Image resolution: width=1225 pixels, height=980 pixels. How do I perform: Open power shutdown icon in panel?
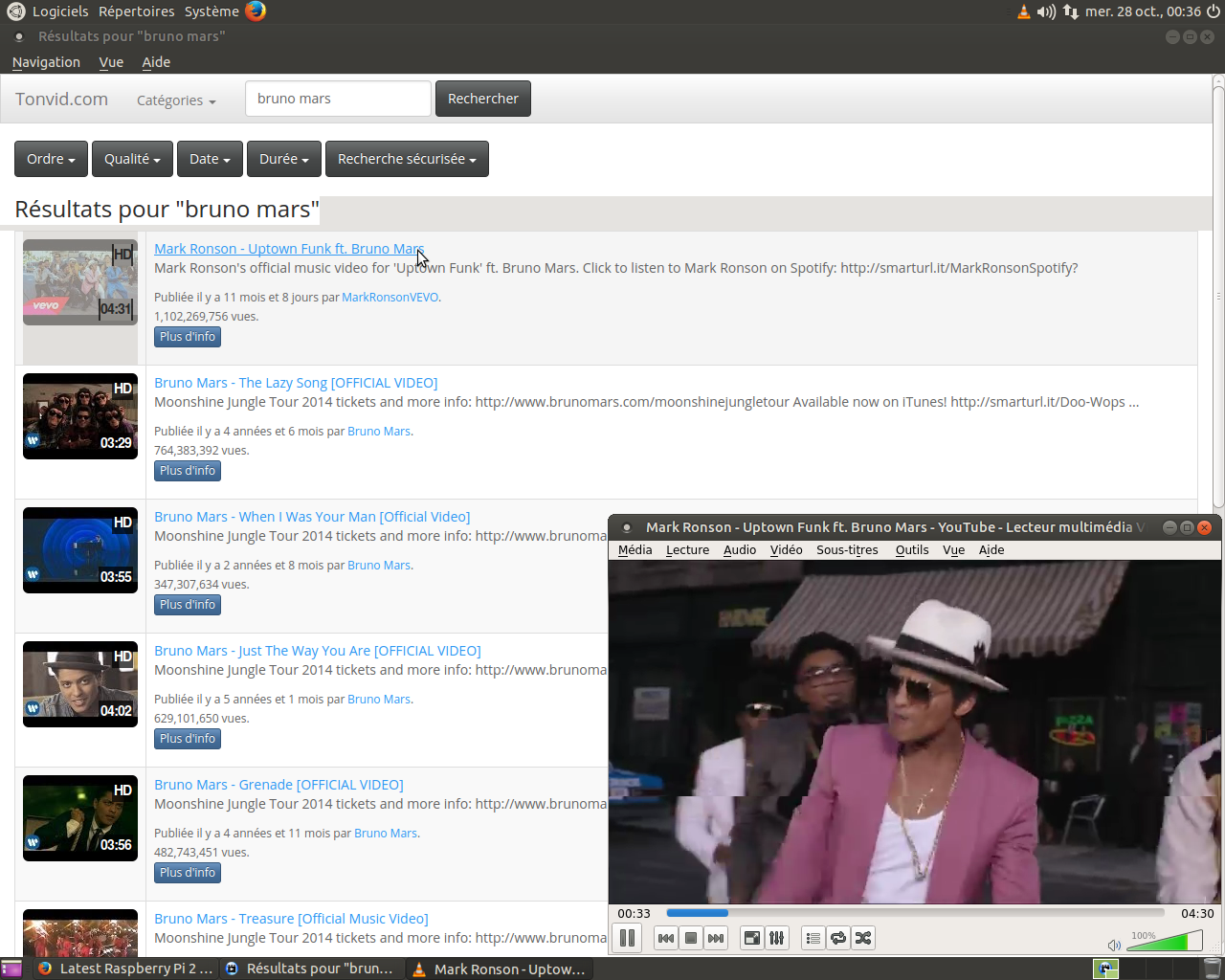tap(1214, 11)
